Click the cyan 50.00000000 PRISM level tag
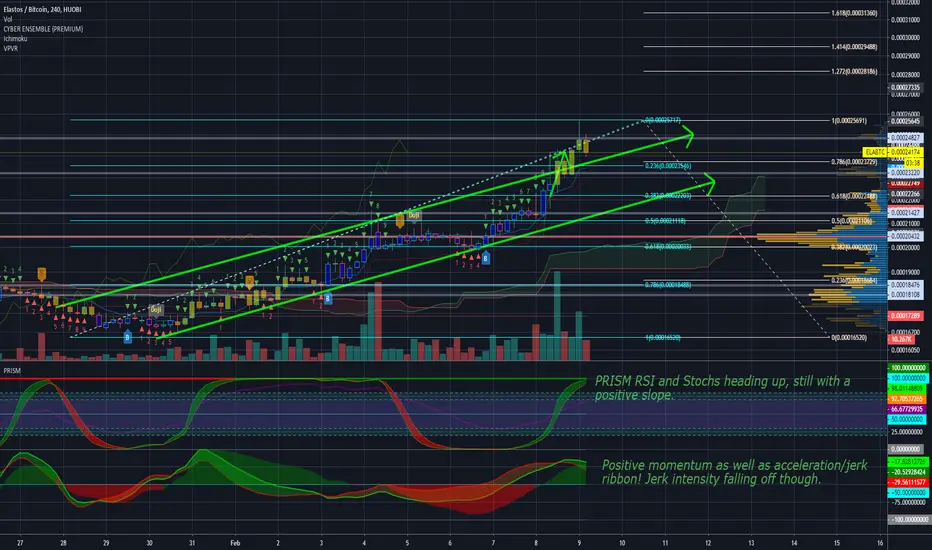 907,419
